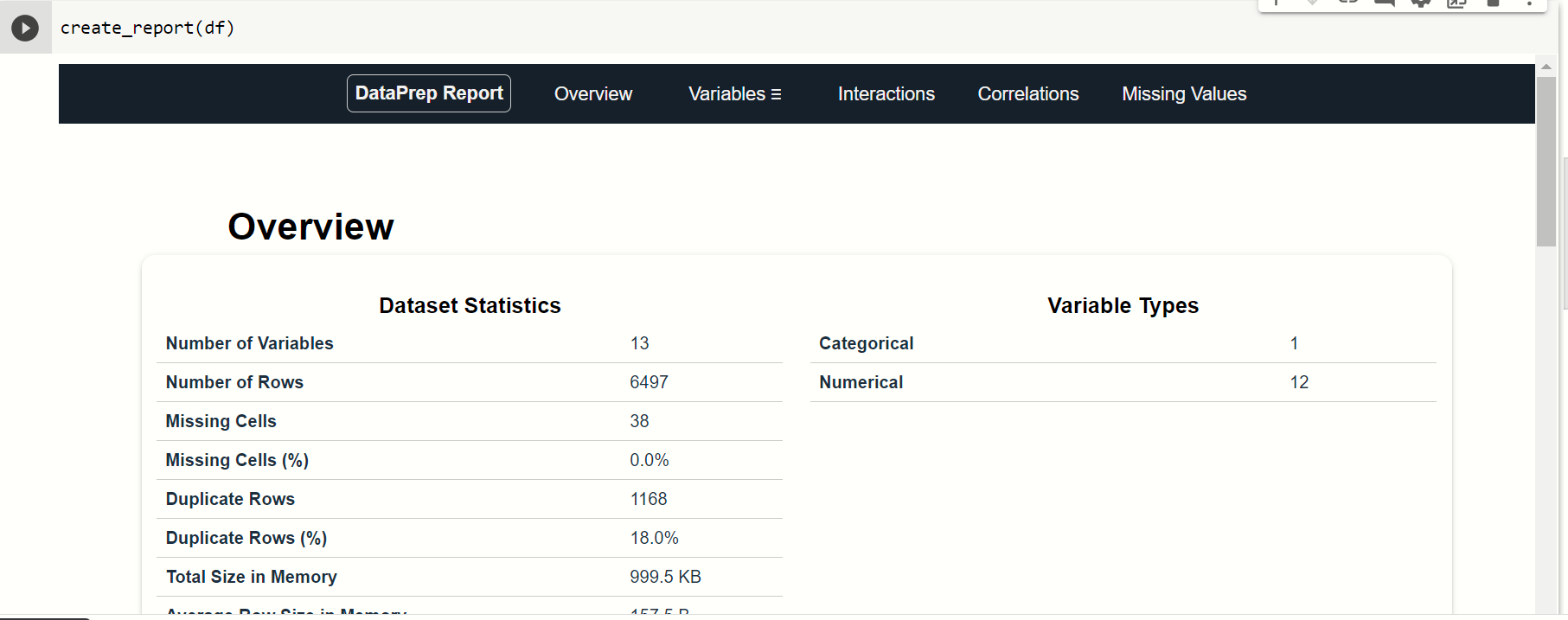1568x620 pixels.
Task: Click the missing percentage value 0.0%
Action: point(649,460)
